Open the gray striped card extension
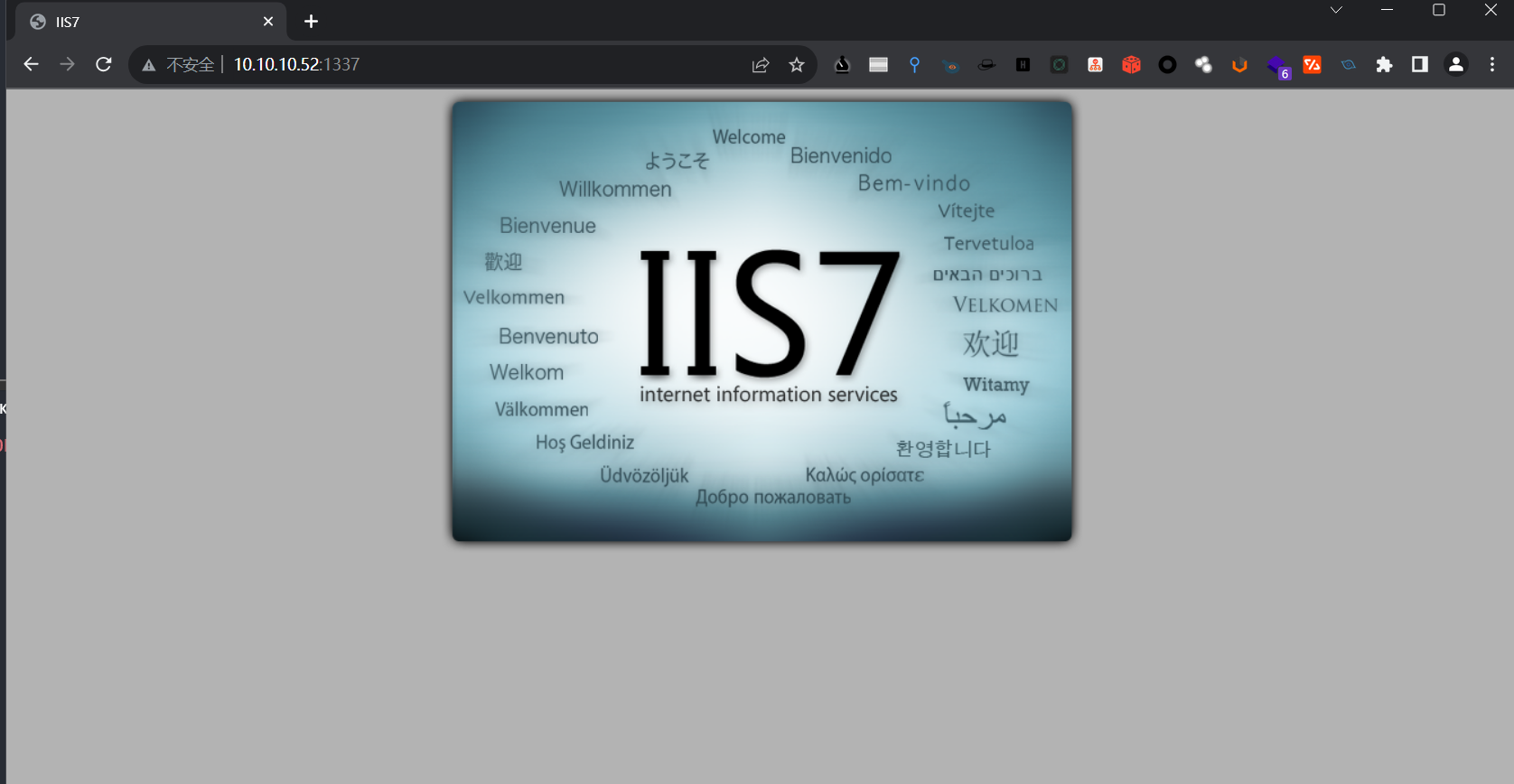 [x=878, y=65]
